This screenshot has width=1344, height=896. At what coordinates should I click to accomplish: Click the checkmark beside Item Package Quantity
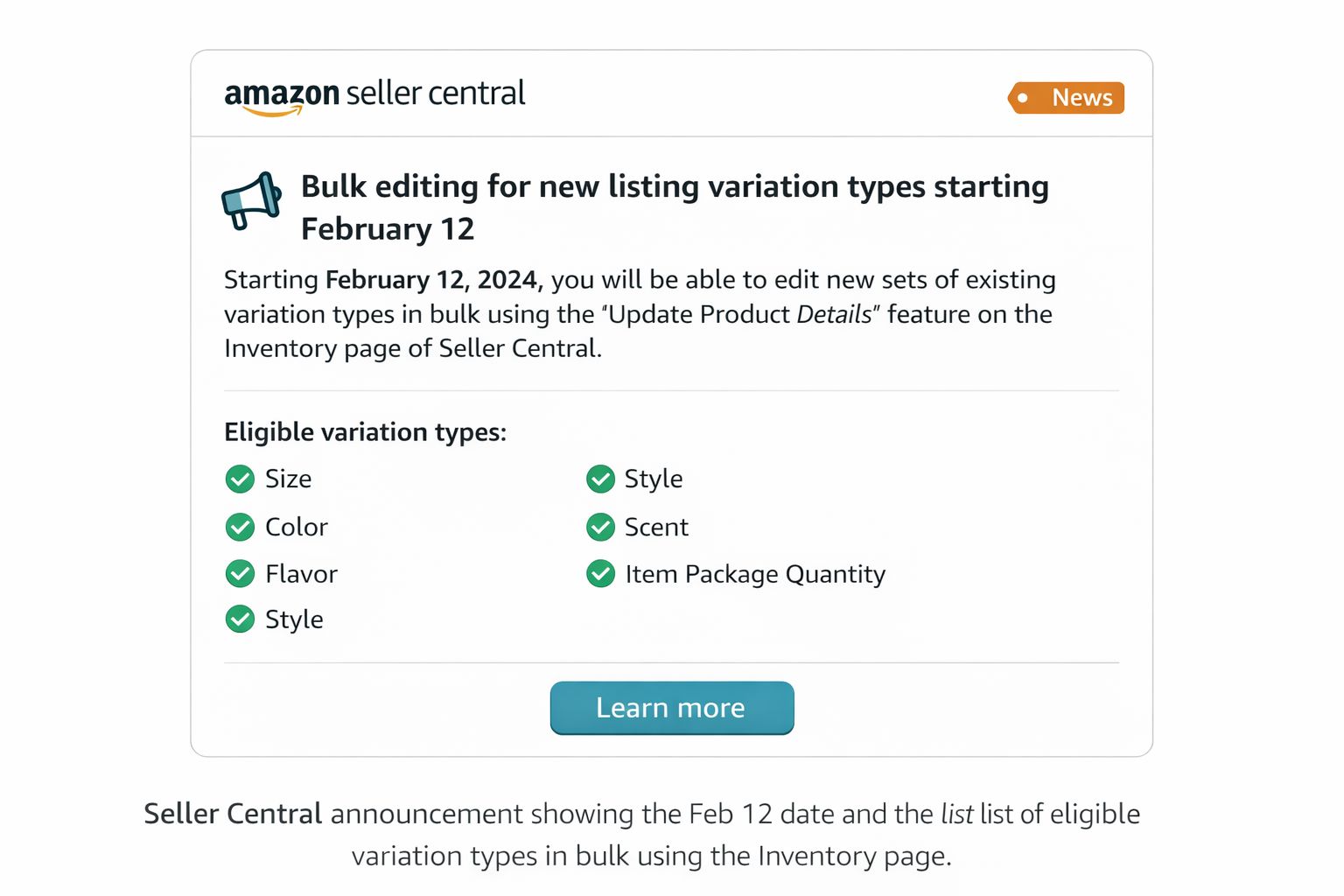pyautogui.click(x=600, y=574)
